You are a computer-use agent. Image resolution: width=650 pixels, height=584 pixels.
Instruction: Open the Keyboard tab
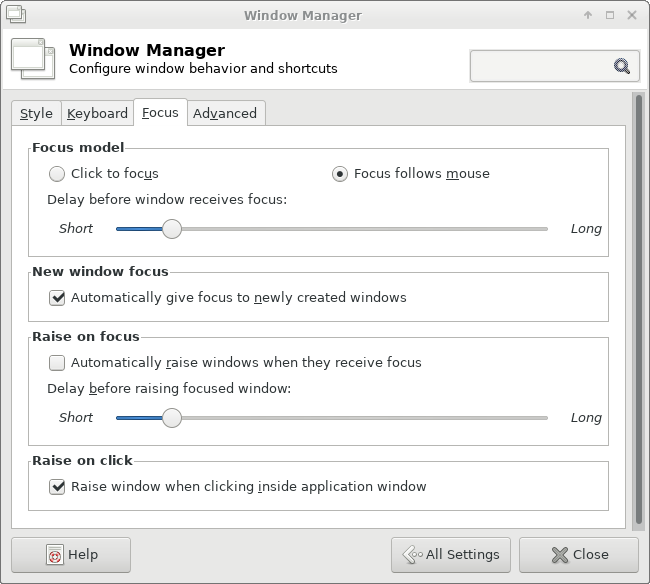tap(97, 113)
